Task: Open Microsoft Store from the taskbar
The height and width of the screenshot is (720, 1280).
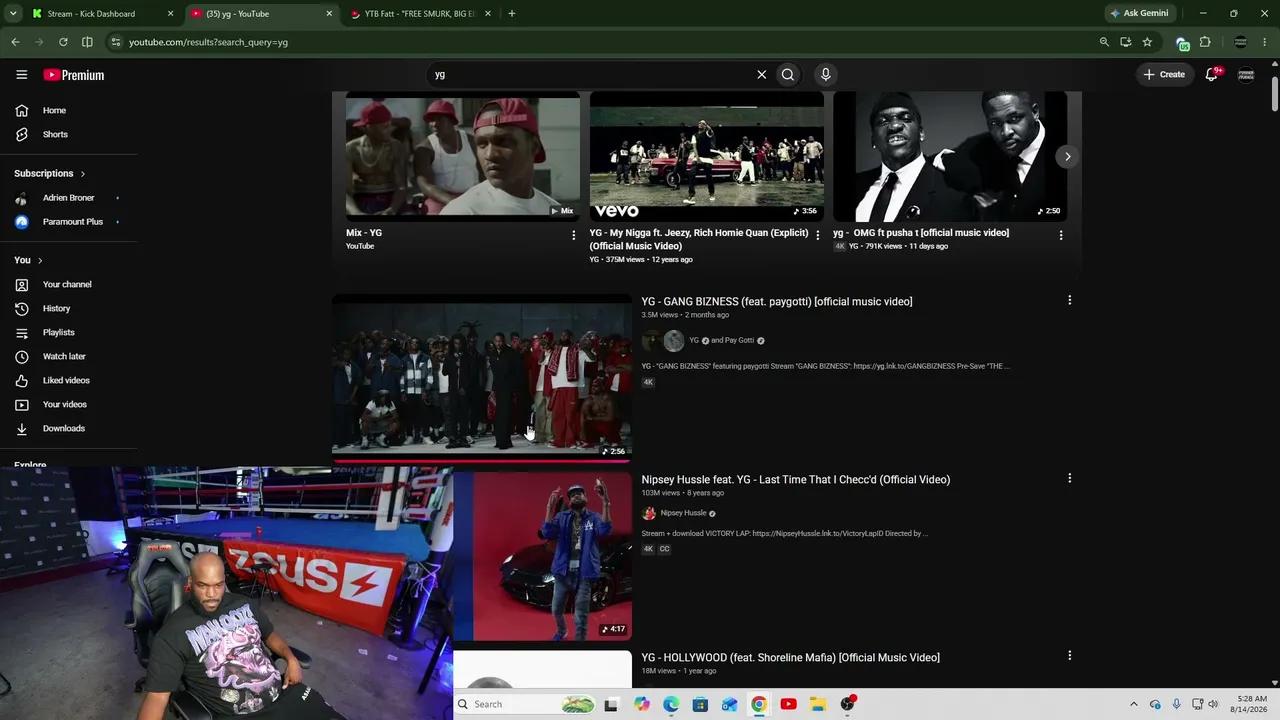Action: pyautogui.click(x=700, y=704)
